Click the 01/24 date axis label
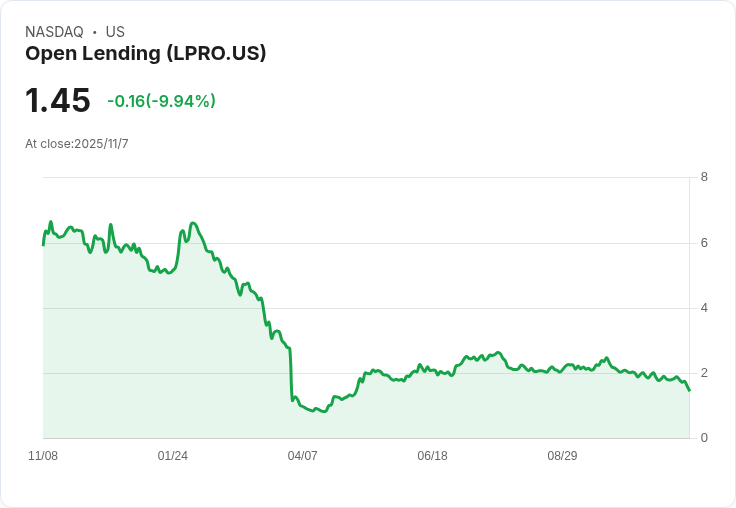Image resolution: width=736 pixels, height=508 pixels. coord(173,456)
